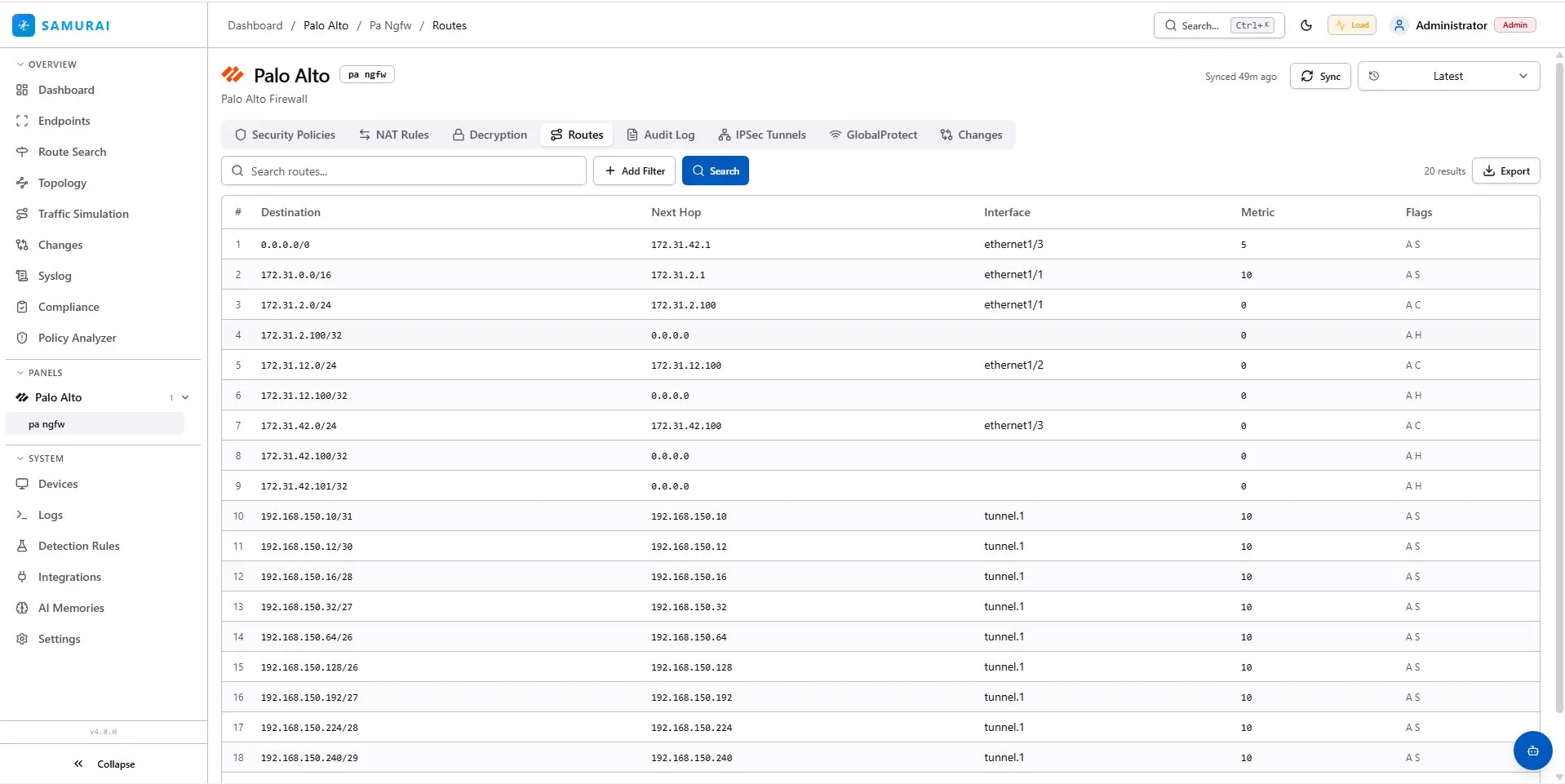Switch to the Changes tab
The height and width of the screenshot is (784, 1565).
(x=971, y=135)
